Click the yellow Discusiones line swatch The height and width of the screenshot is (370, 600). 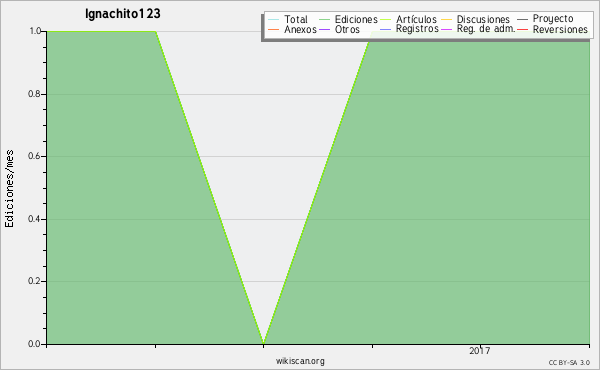[447, 19]
